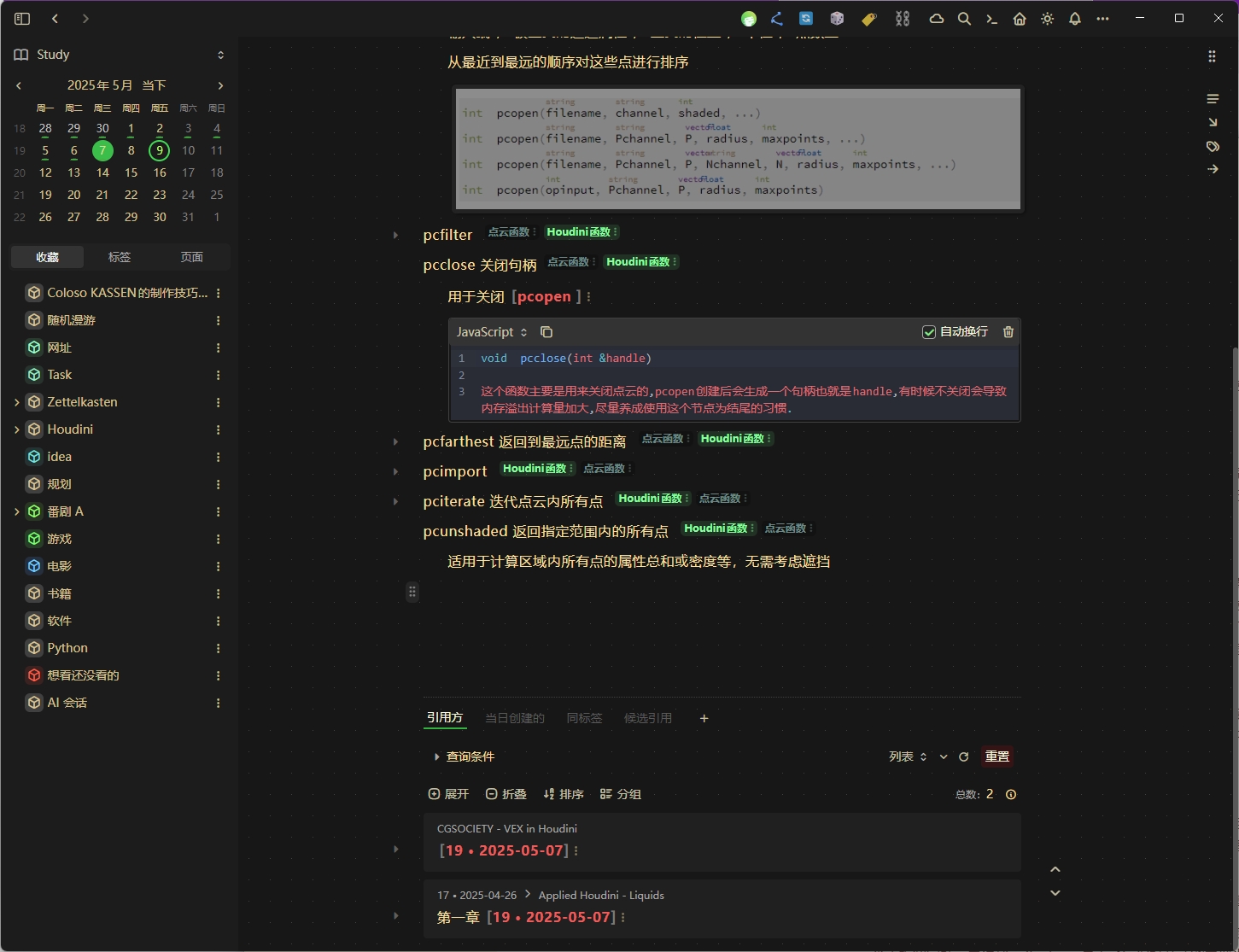Open the 列表 view mode dropdown

tap(908, 756)
